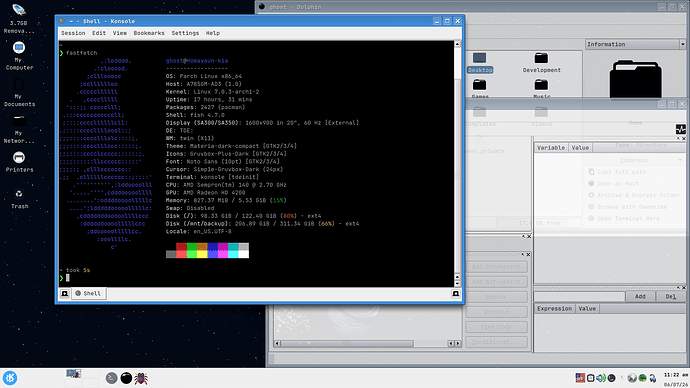Open the removable 3.7GB drive desktop icon

[19, 18]
